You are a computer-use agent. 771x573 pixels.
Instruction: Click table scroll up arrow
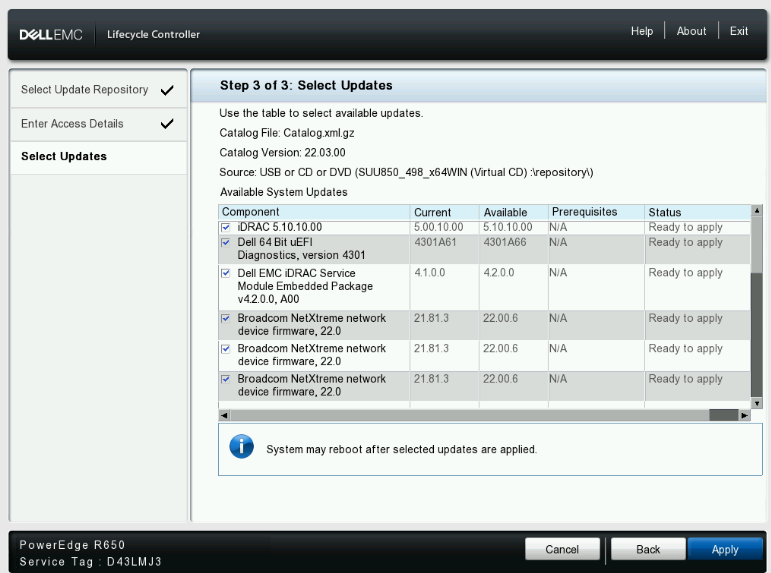coord(757,211)
